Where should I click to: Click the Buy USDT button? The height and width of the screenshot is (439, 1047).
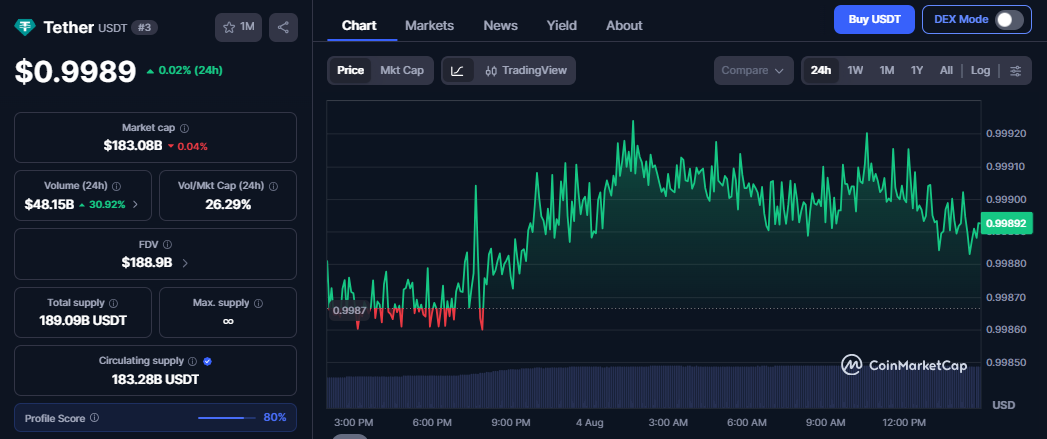pos(873,19)
